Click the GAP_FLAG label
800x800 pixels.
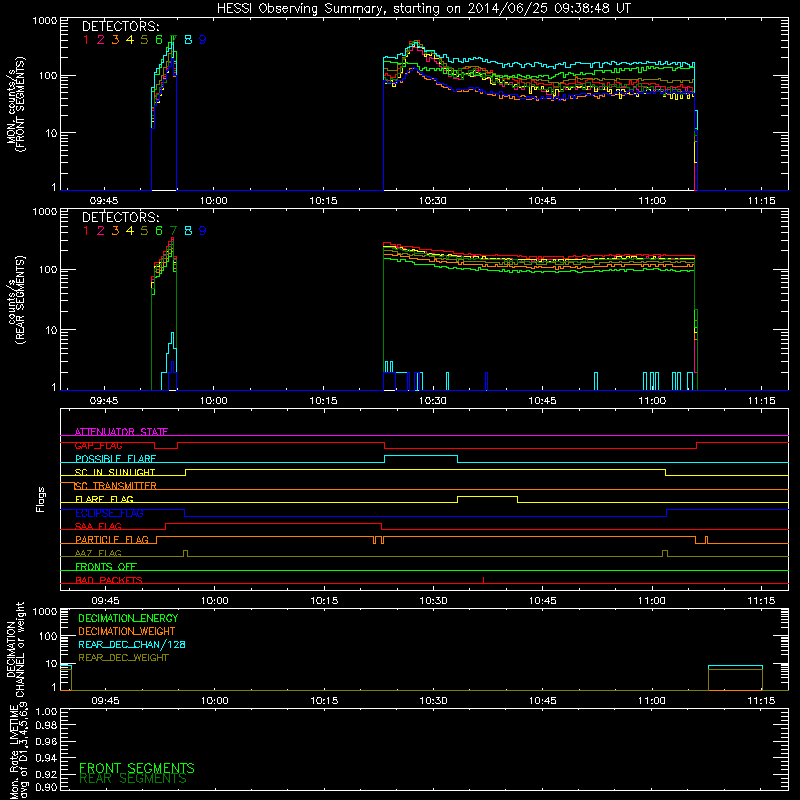pos(98,445)
